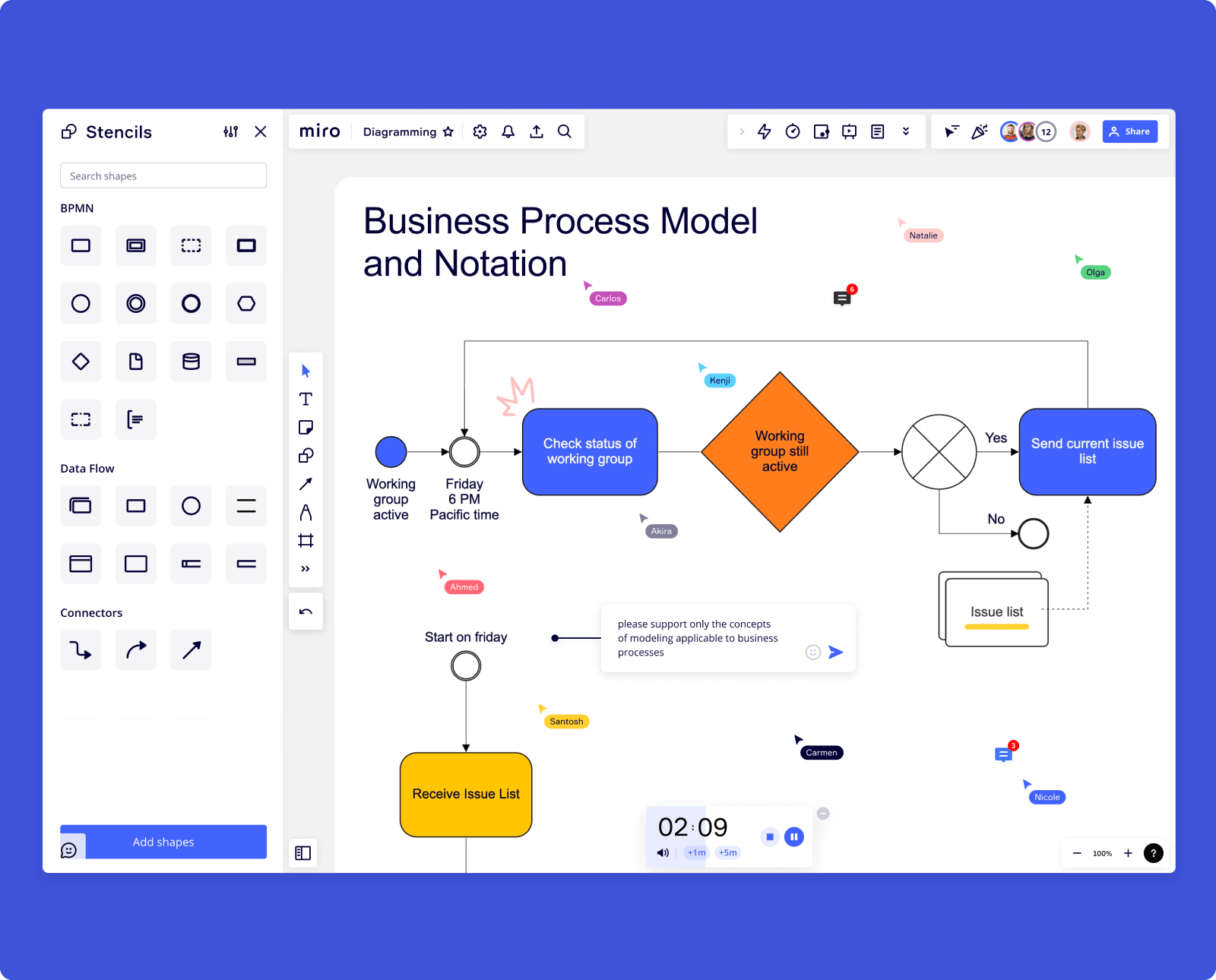Viewport: 1216px width, 980px height.
Task: Open the miro logo menu
Action: click(319, 131)
